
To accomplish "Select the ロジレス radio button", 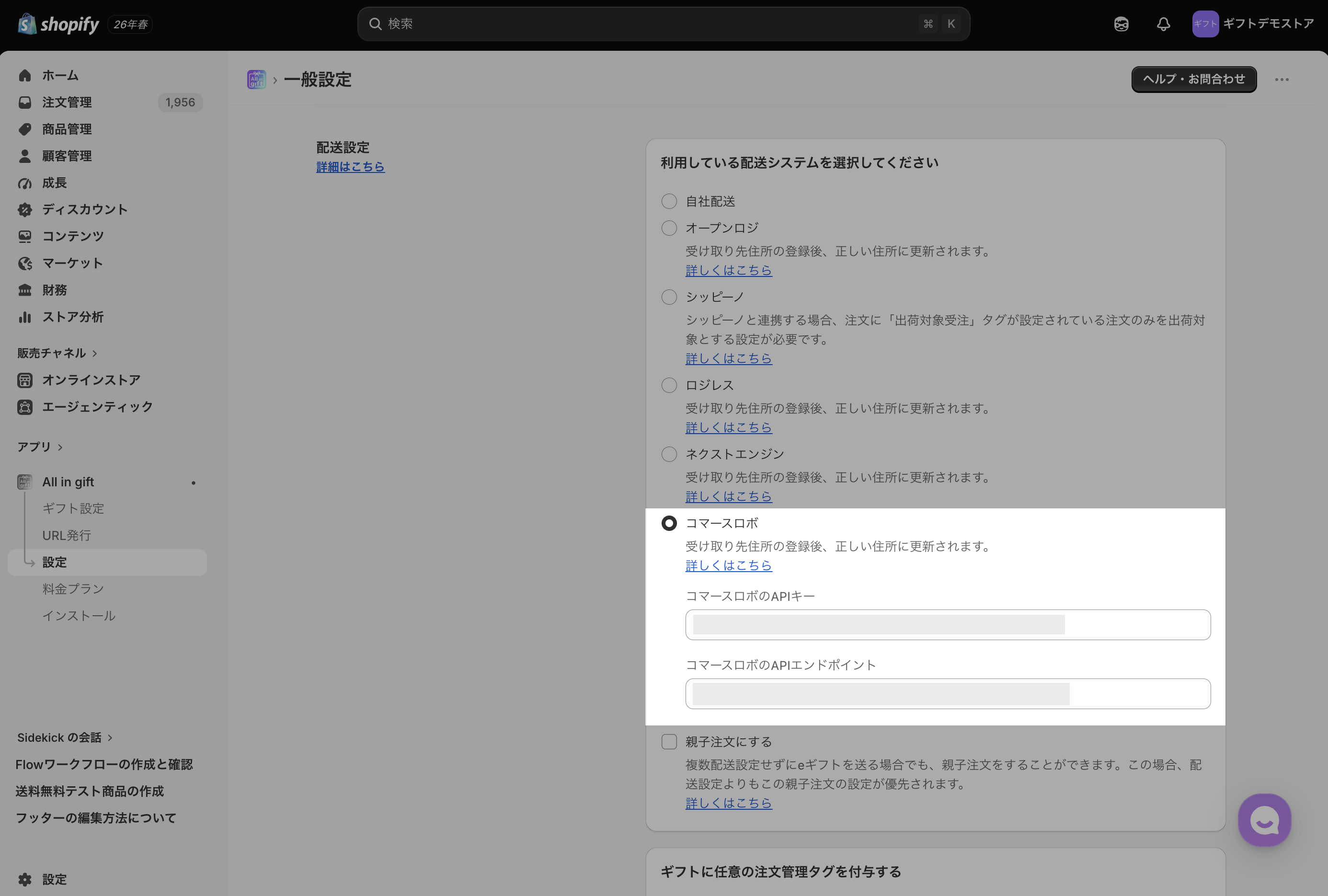I will pos(669,385).
